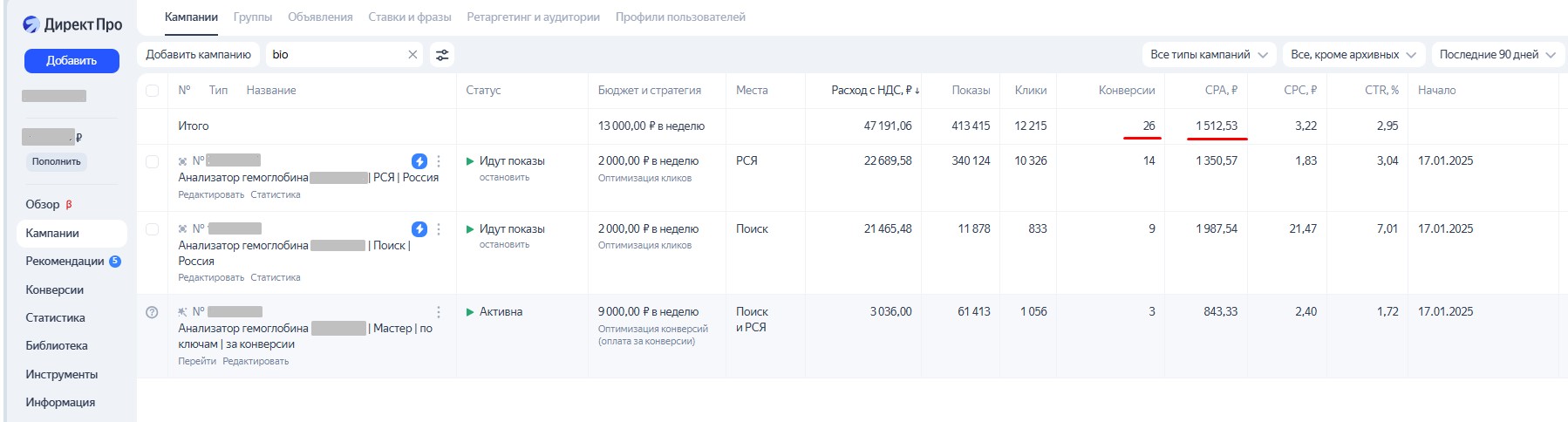1568x422 pixels.
Task: Click the green play status icon for Поиск campaign
Action: 470,228
